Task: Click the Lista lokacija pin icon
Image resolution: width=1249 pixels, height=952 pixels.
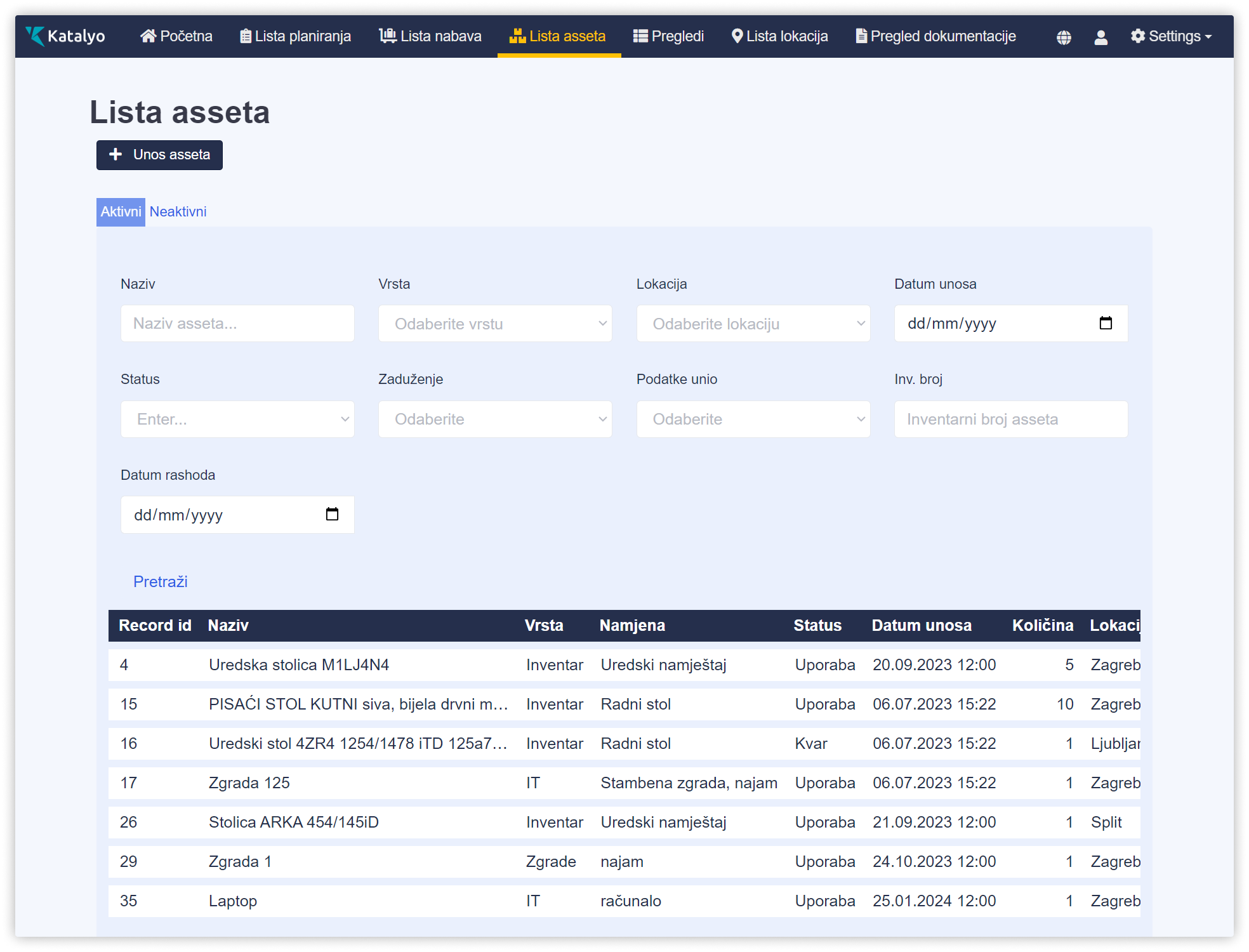Action: [737, 36]
